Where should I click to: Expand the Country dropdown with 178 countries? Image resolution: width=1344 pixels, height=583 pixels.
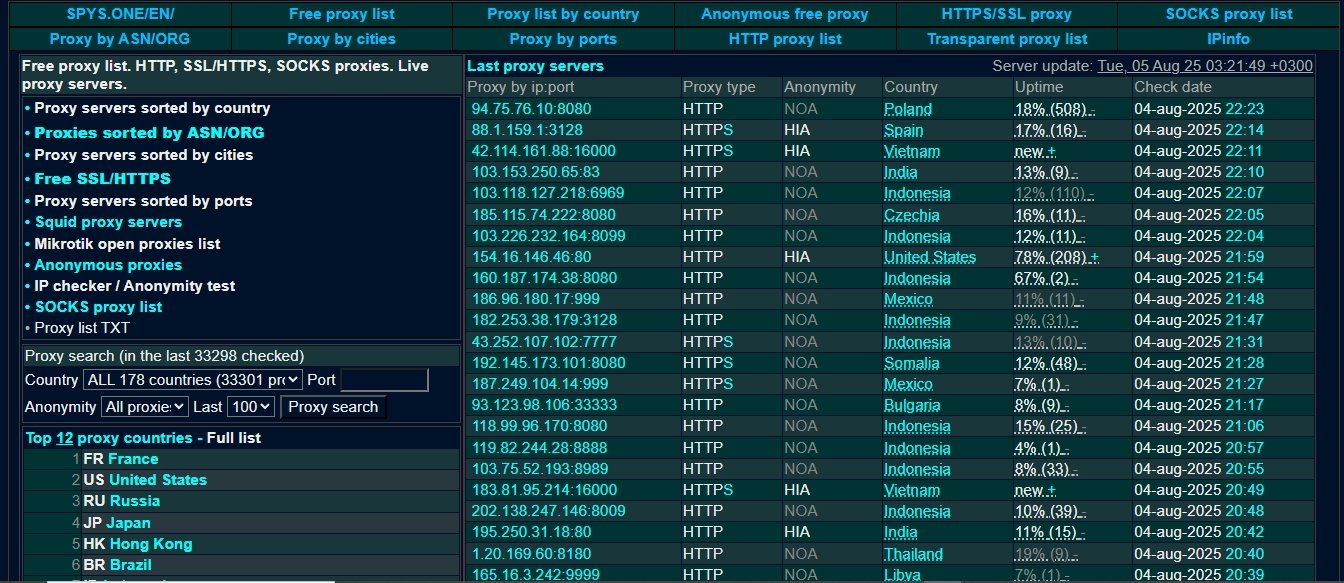tap(192, 380)
